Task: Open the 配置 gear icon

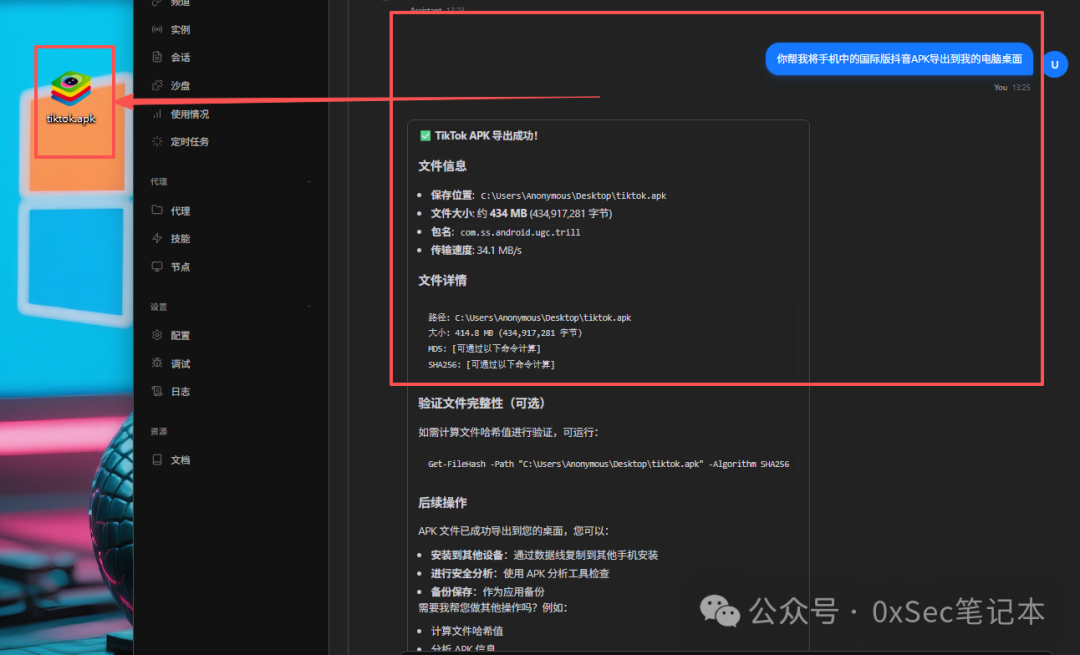Action: point(157,335)
